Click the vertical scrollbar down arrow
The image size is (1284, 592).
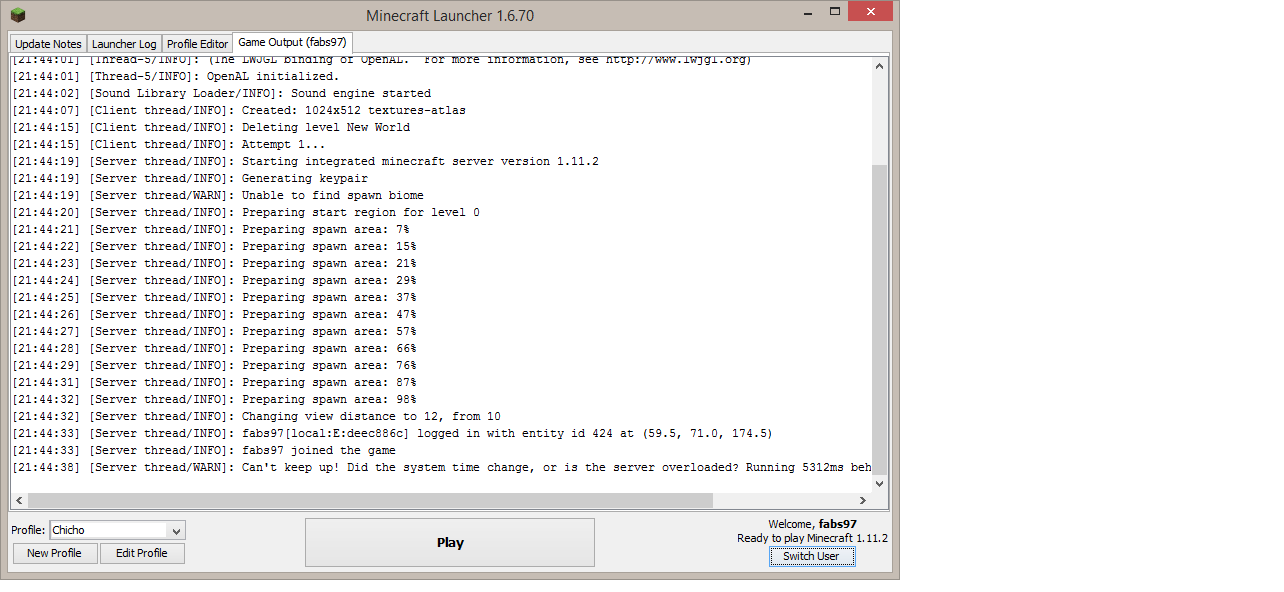pyautogui.click(x=880, y=483)
